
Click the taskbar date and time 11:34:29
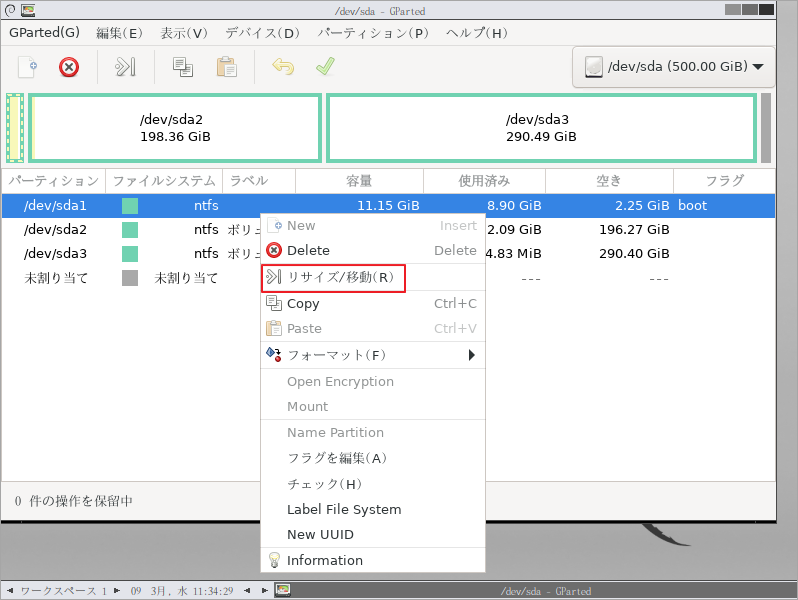pyautogui.click(x=182, y=591)
